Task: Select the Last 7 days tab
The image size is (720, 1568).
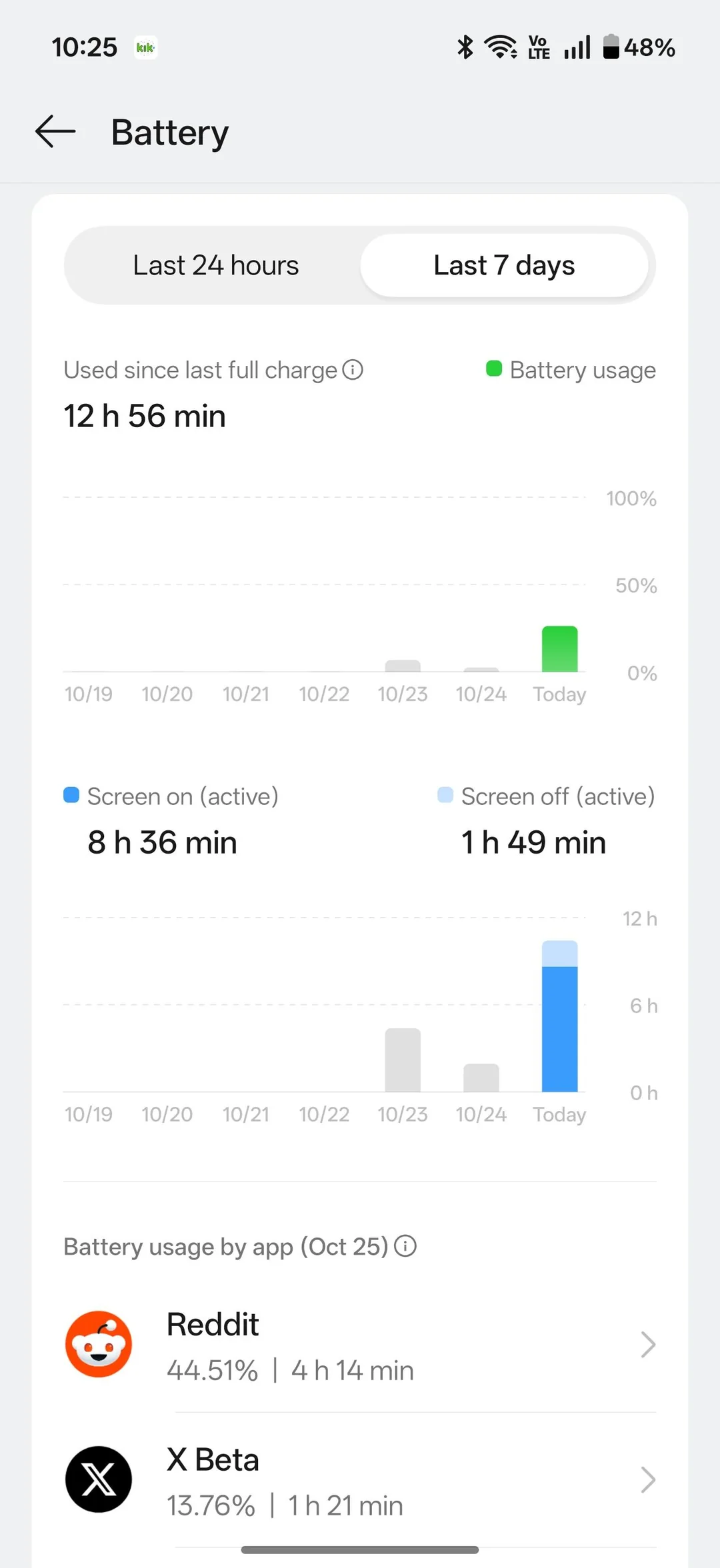Action: (504, 265)
